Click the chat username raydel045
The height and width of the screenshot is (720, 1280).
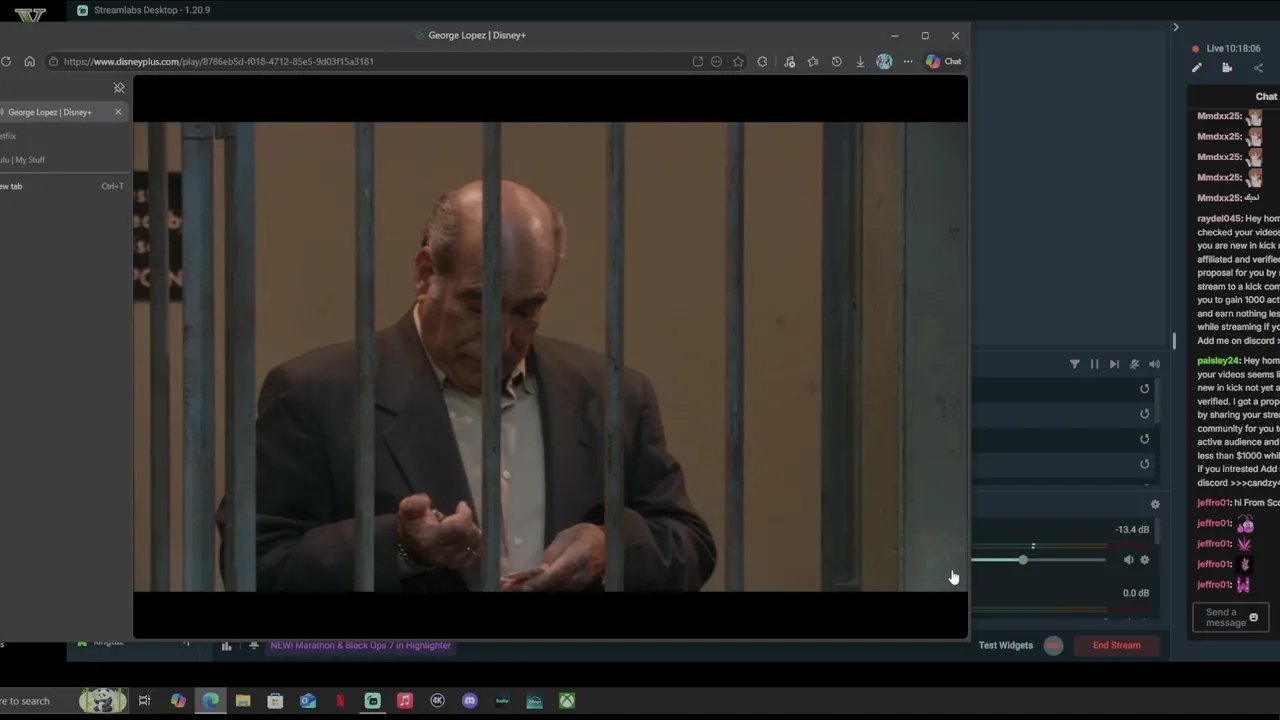[x=1219, y=218]
